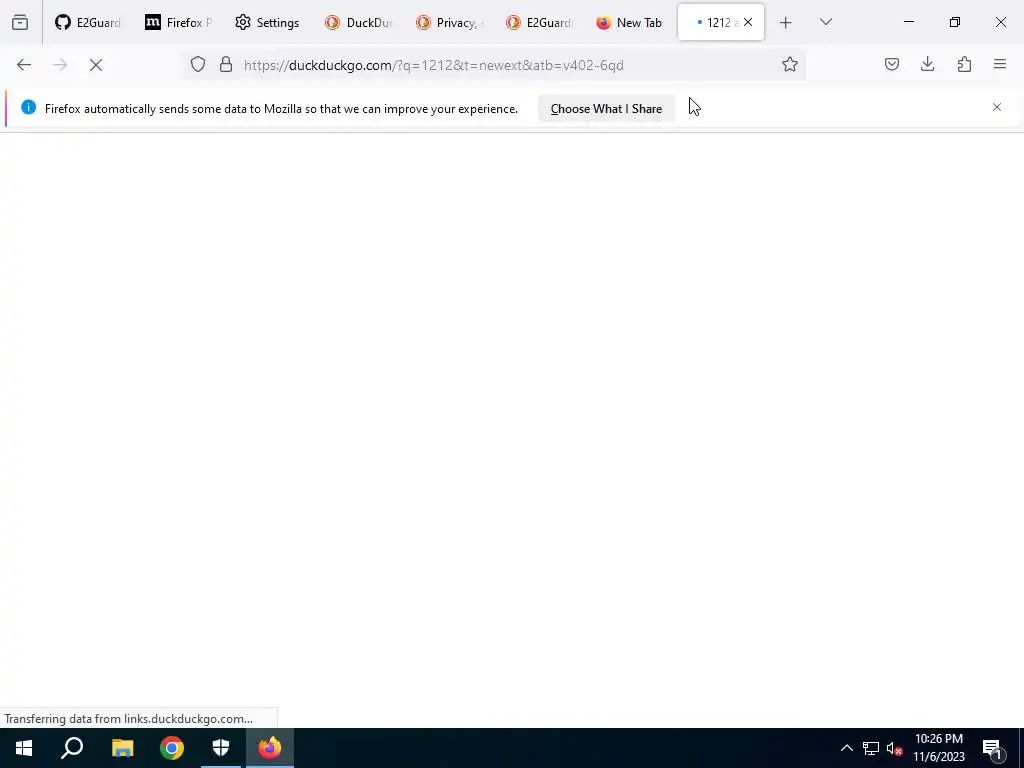Open Firefox View icon in the tab bar
Image resolution: width=1024 pixels, height=768 pixels.
point(20,22)
